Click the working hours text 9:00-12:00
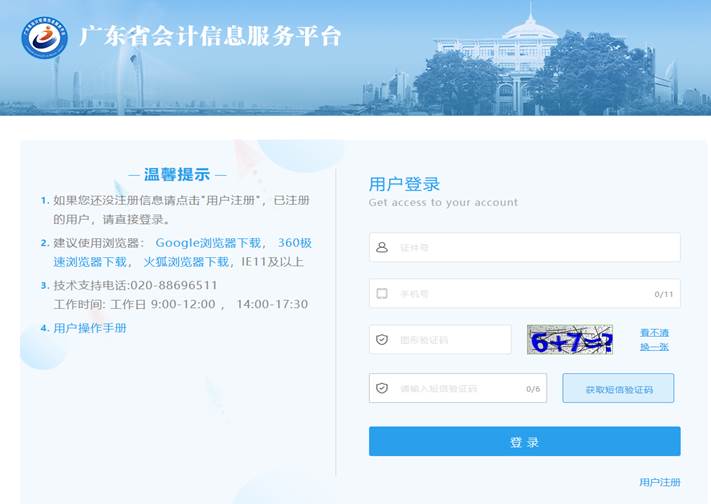The image size is (711, 504). [x=183, y=304]
